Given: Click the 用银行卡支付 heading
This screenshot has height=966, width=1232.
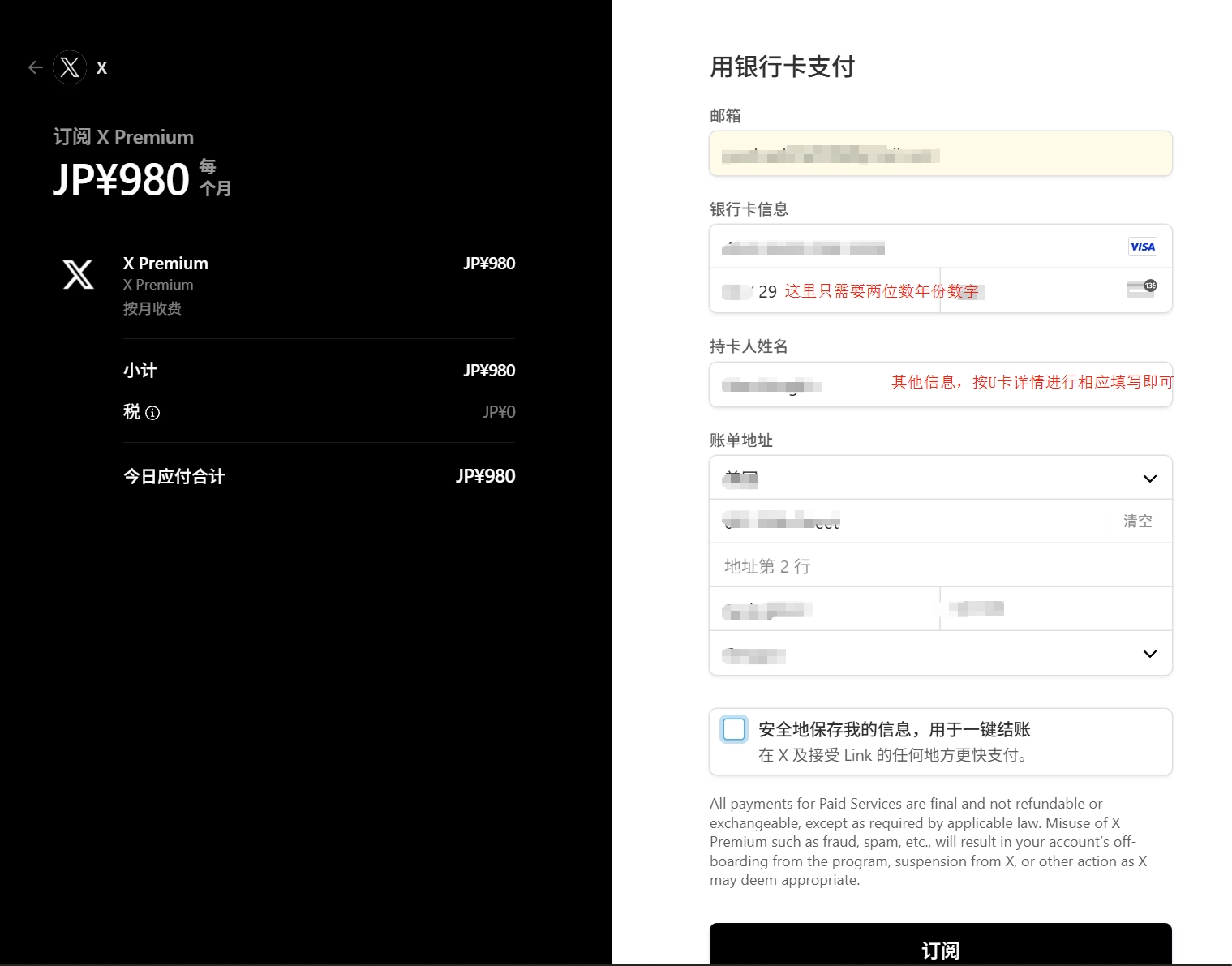Looking at the screenshot, I should click(x=782, y=67).
